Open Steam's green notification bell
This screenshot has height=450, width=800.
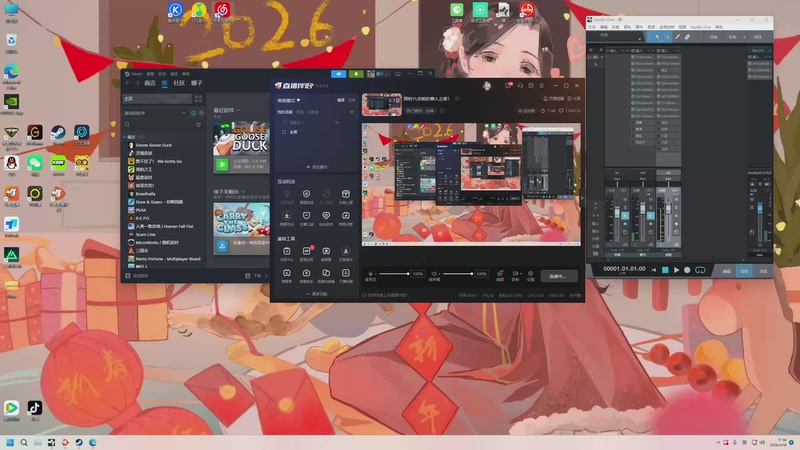click(356, 74)
